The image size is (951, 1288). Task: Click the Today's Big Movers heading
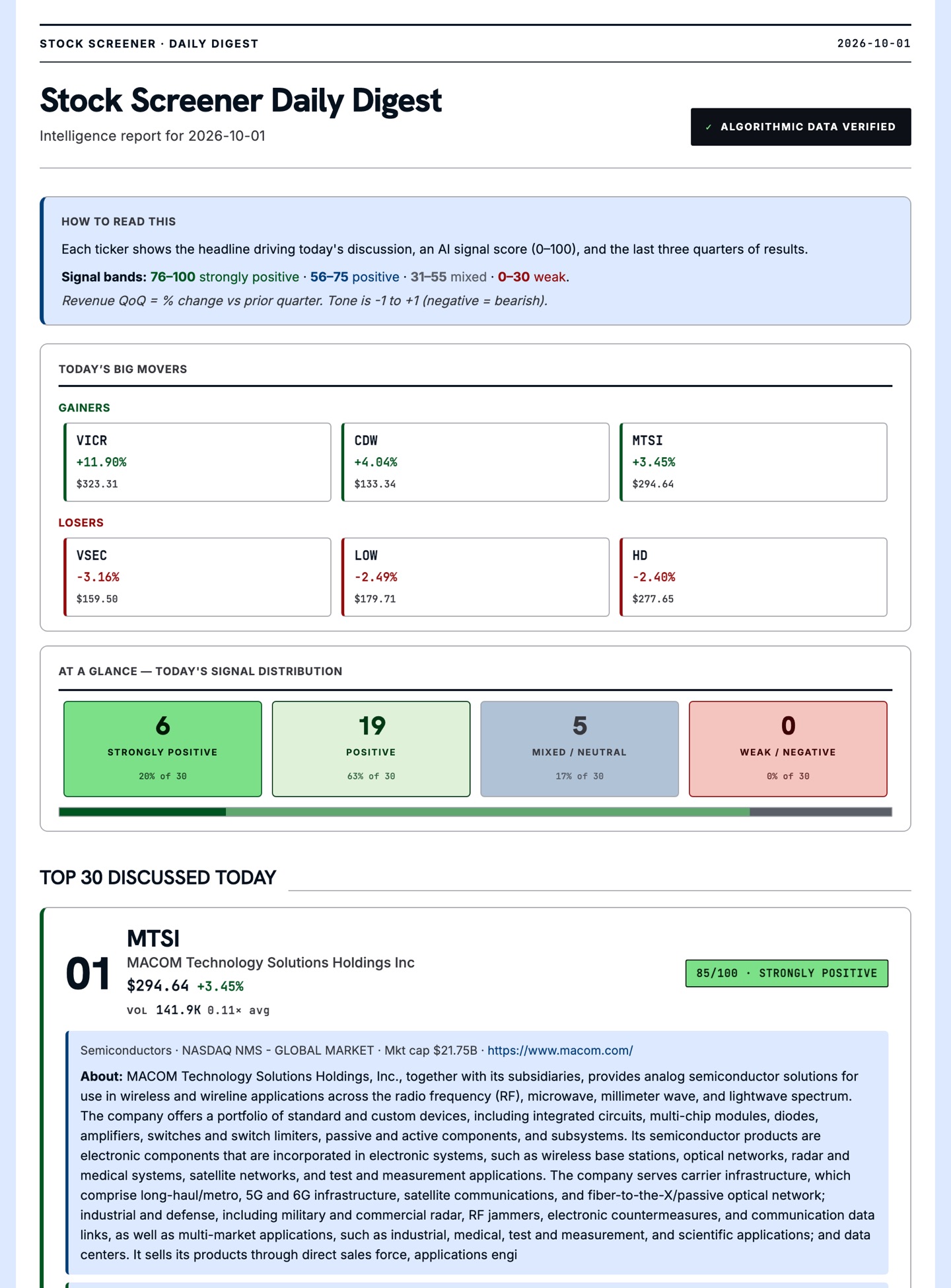123,369
